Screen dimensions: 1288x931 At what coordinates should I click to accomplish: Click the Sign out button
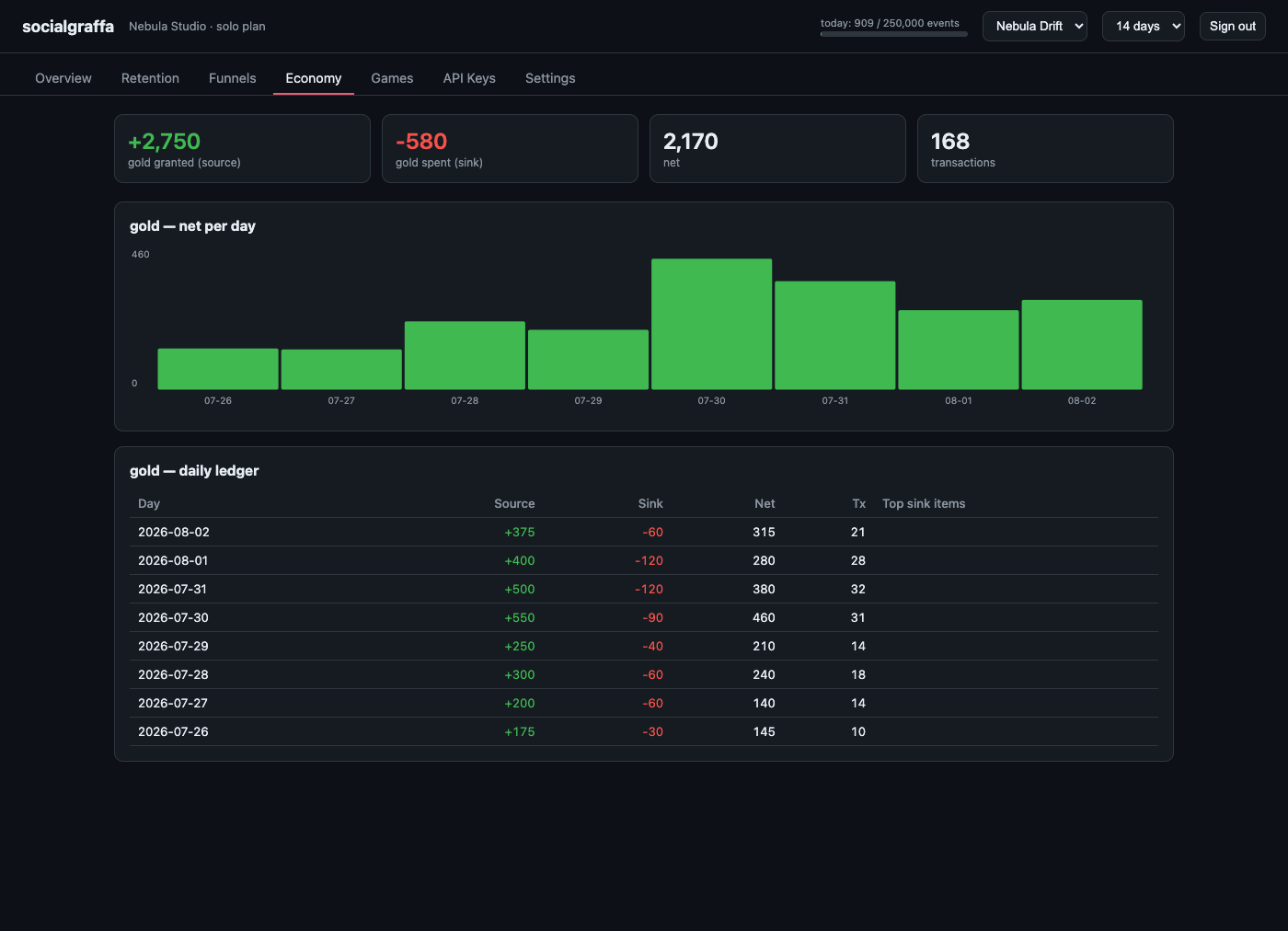tap(1233, 26)
